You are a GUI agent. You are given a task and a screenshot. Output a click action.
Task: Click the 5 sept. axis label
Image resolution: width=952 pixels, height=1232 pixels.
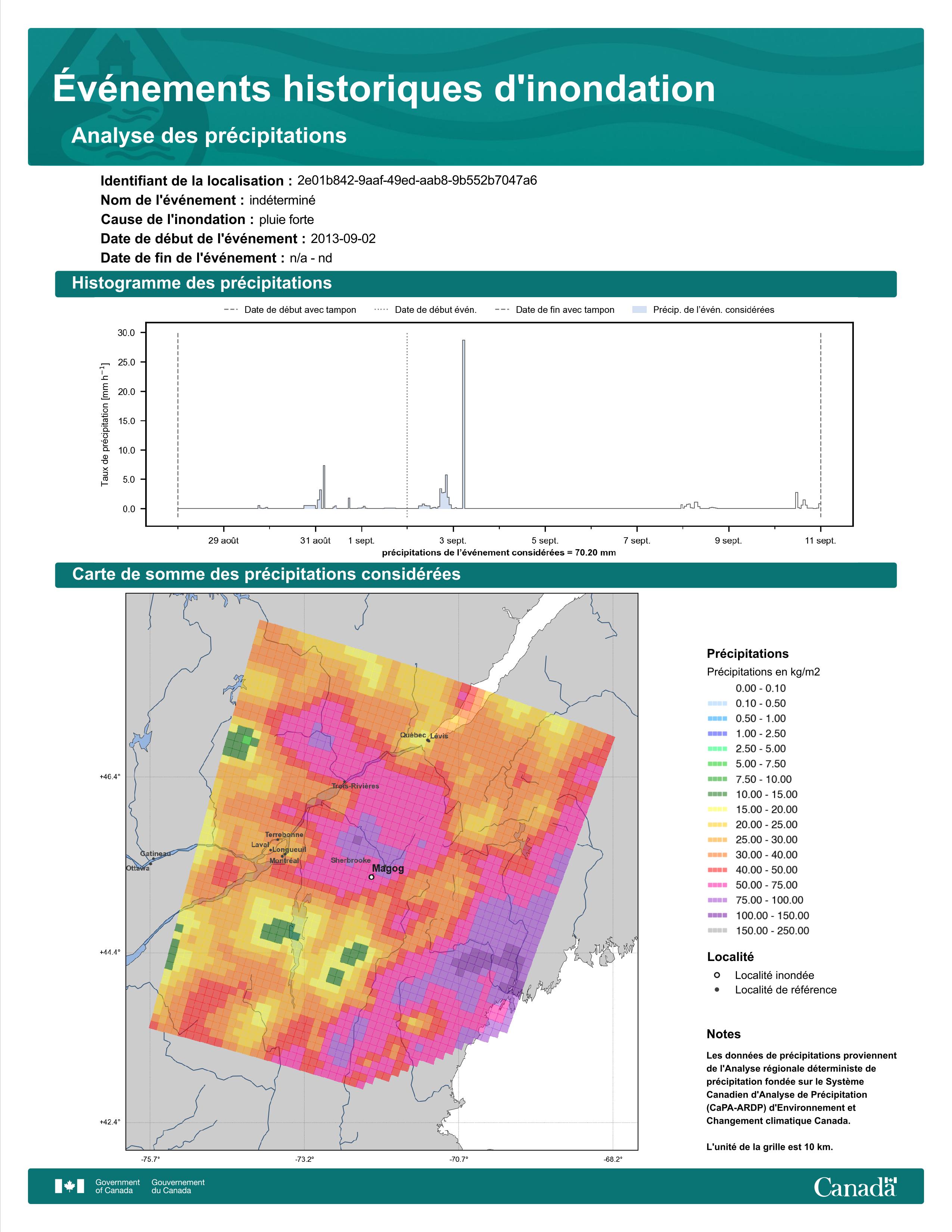click(545, 541)
